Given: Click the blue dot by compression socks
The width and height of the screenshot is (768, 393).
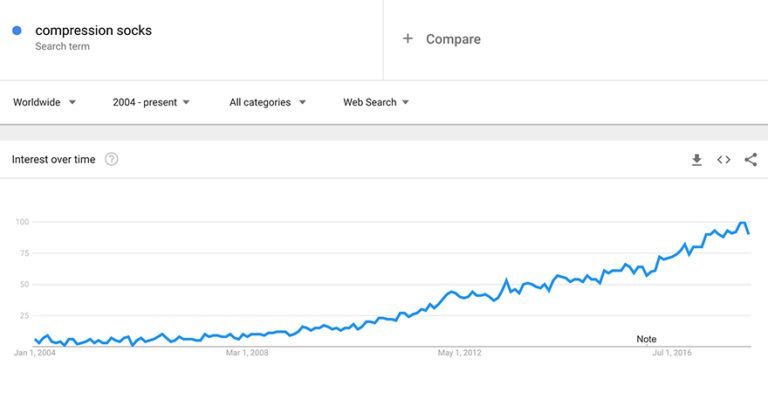Looking at the screenshot, I should pos(17,30).
